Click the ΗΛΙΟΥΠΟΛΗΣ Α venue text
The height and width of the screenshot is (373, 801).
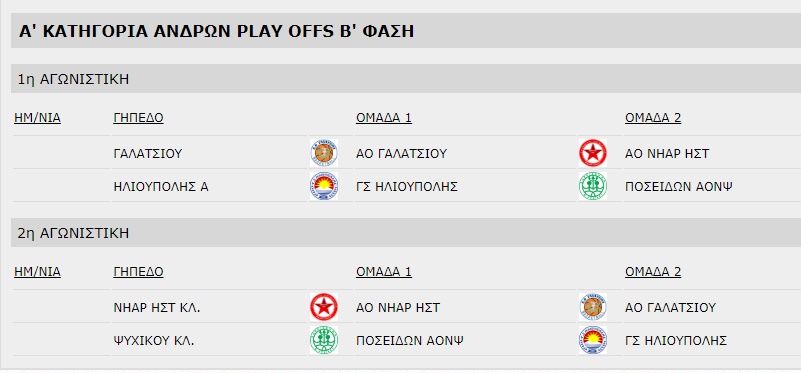click(161, 187)
